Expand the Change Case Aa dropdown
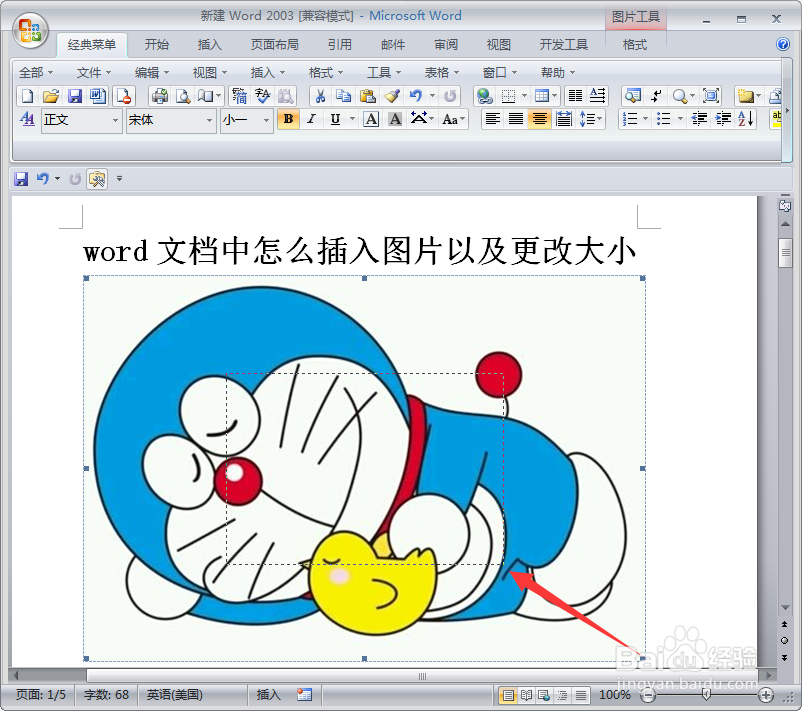802x711 pixels. pos(454,120)
